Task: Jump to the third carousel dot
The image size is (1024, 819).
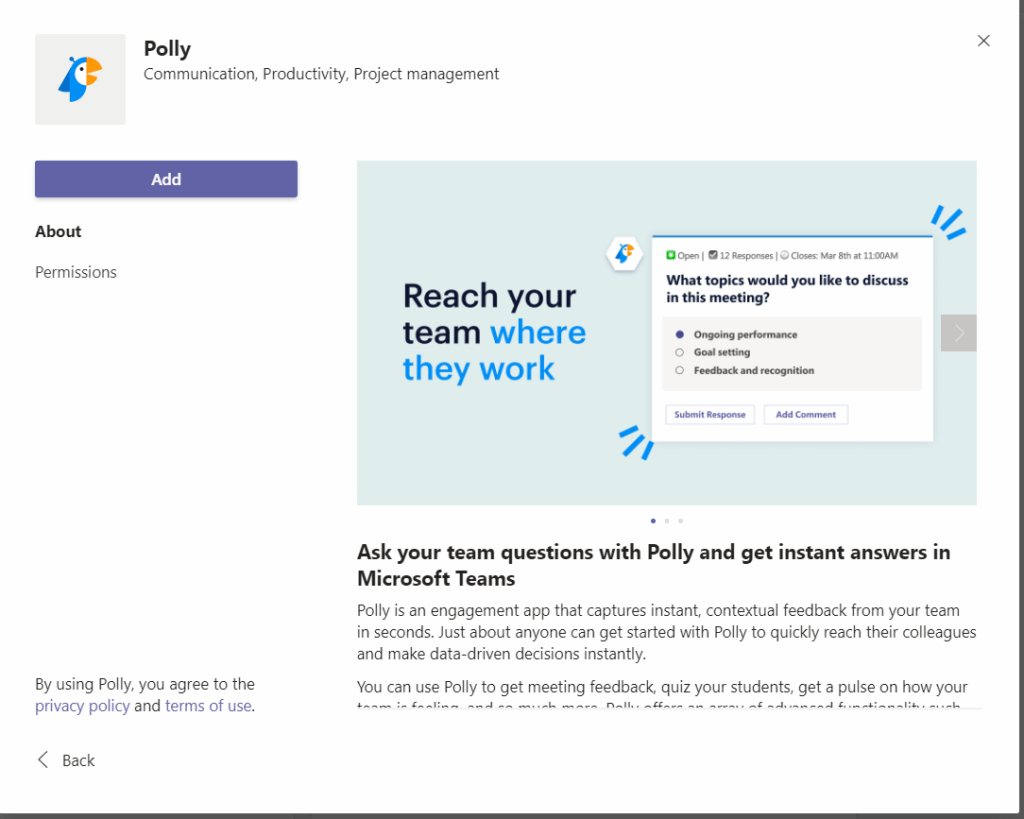Action: pos(681,521)
